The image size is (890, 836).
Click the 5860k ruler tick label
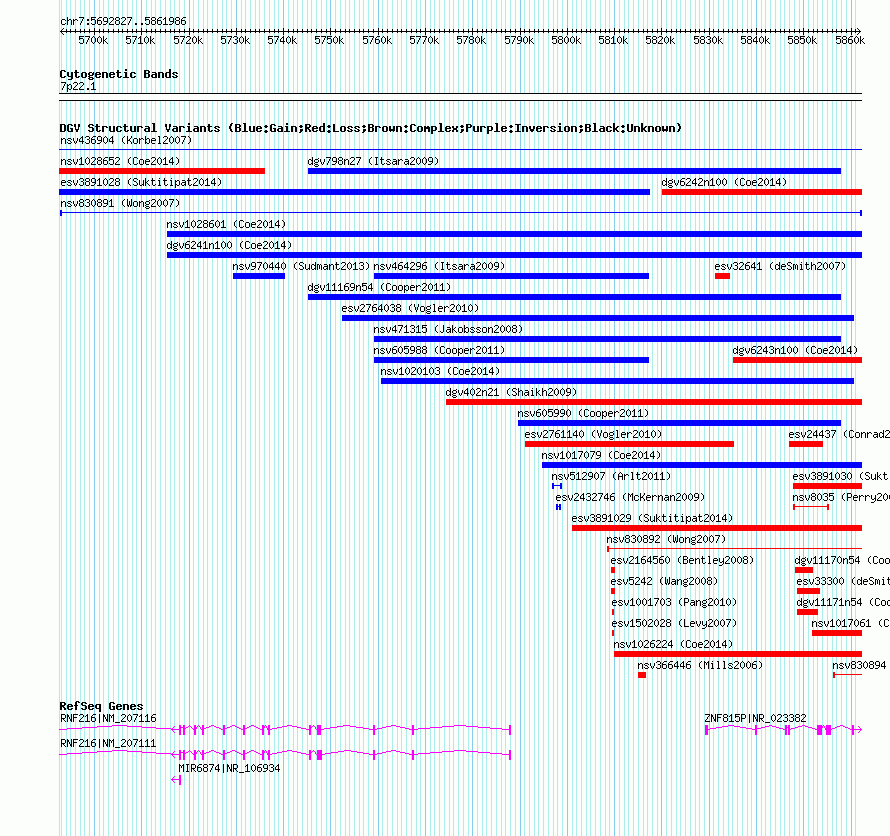tap(850, 40)
